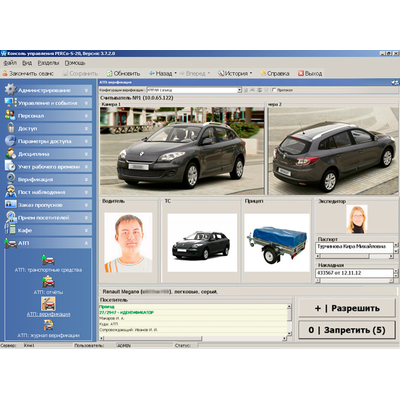Click the Параметры доступа icon

10,141
